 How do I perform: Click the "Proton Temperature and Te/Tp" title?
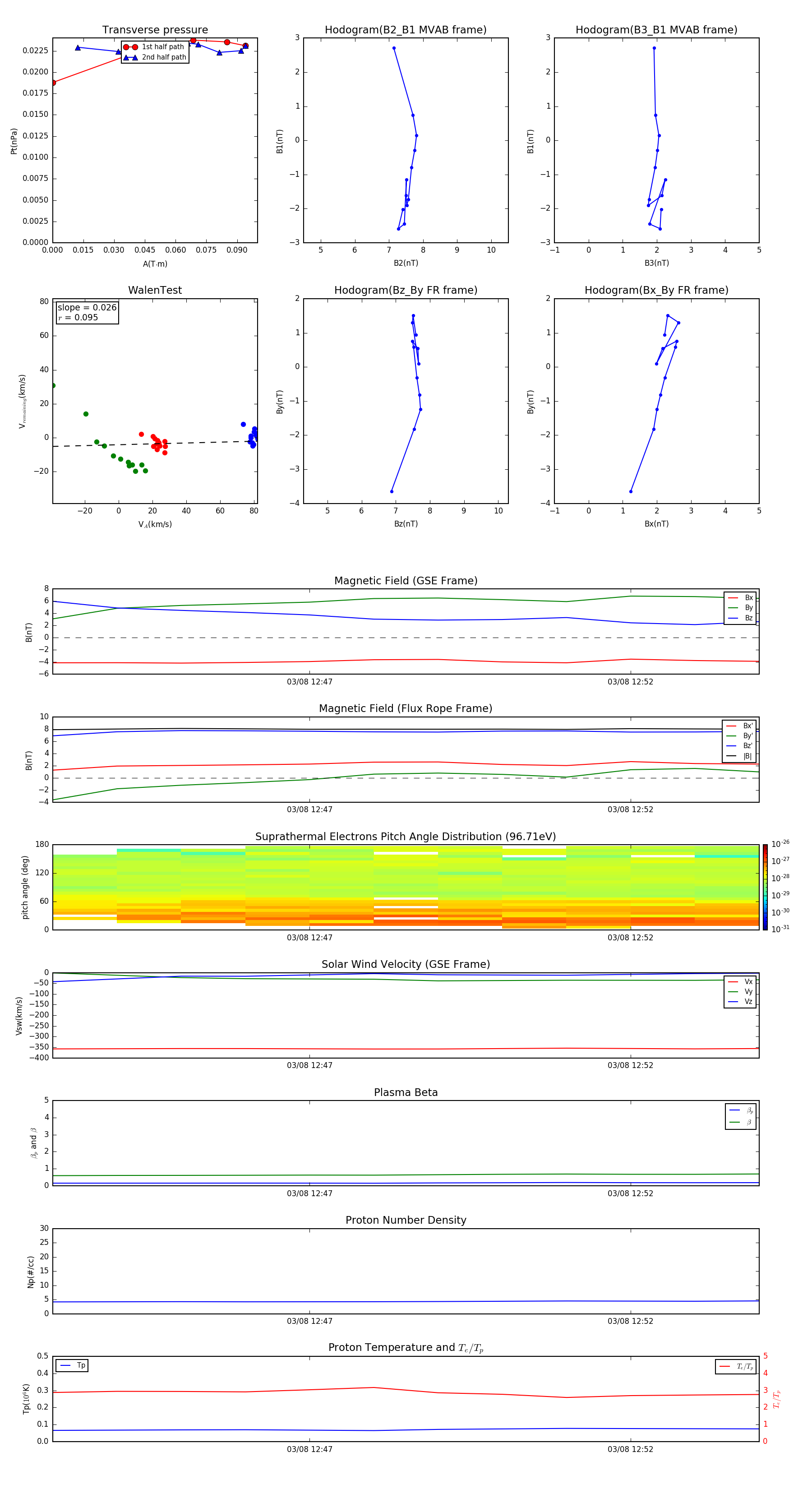[406, 1348]
